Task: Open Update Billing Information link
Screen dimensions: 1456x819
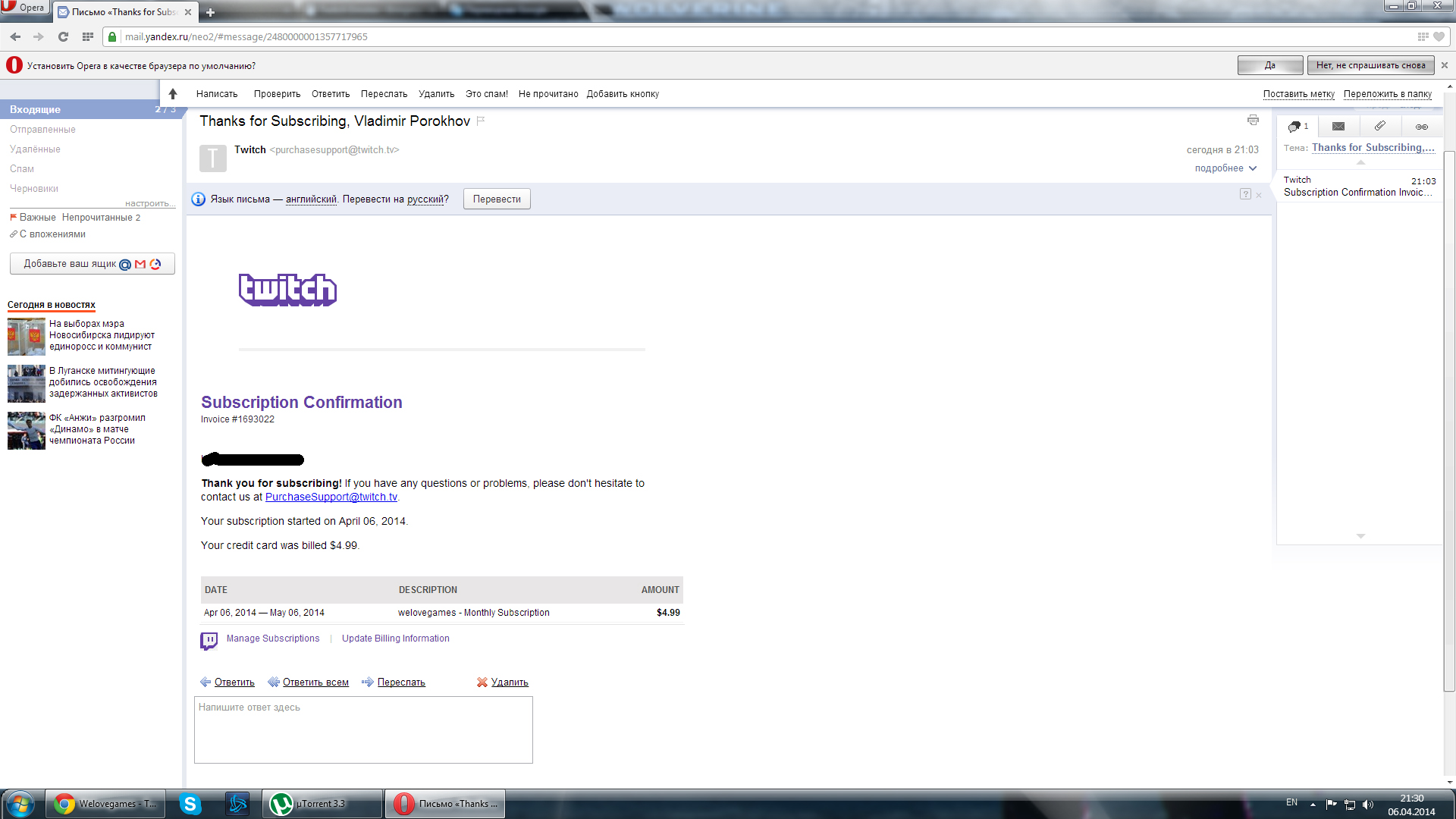Action: click(x=396, y=639)
